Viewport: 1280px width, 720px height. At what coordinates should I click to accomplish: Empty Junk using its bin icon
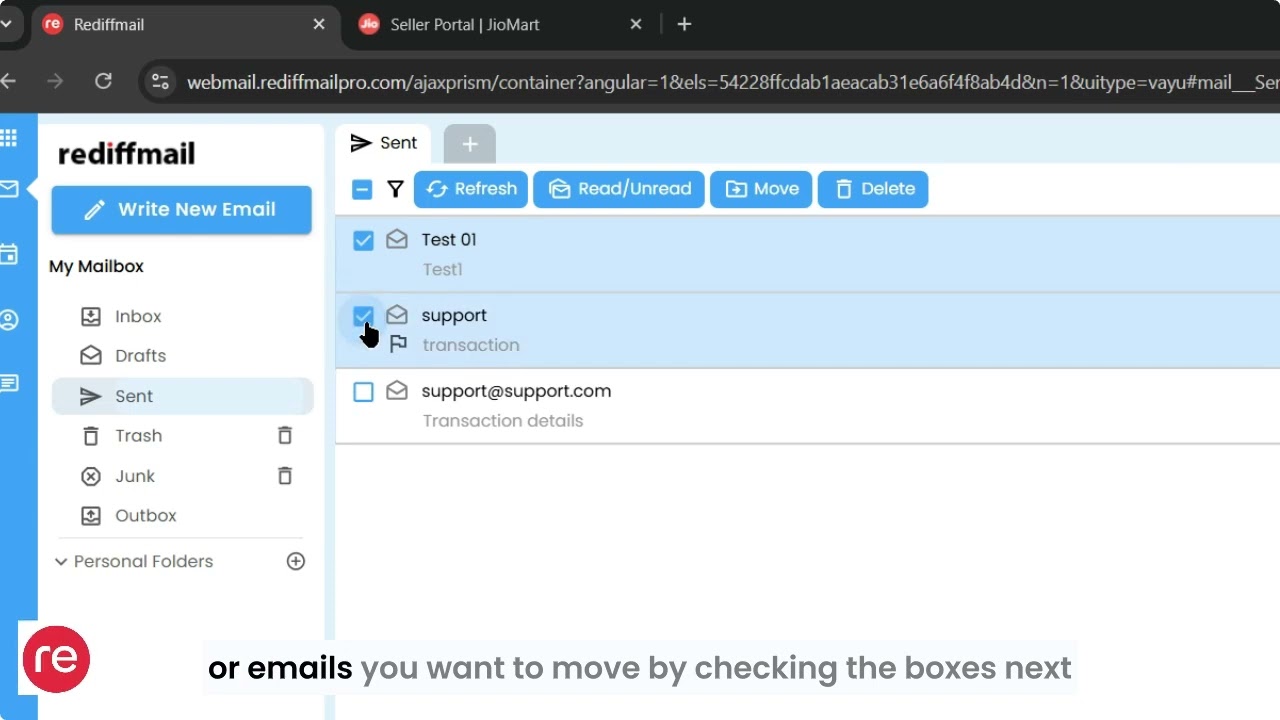click(x=285, y=476)
